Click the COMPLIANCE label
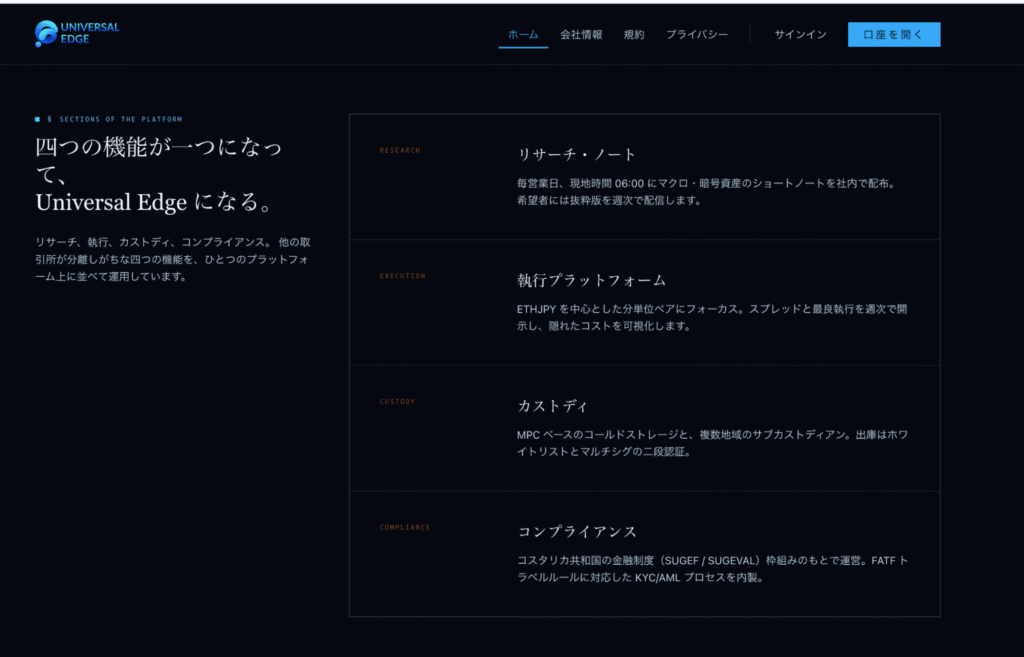Image resolution: width=1024 pixels, height=657 pixels. pos(405,527)
